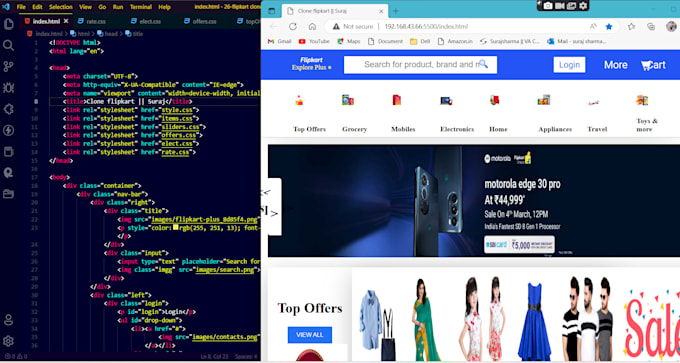Screen dimensions: 680x363
Task: Open the VS Code Explorer view
Action: (8, 24)
